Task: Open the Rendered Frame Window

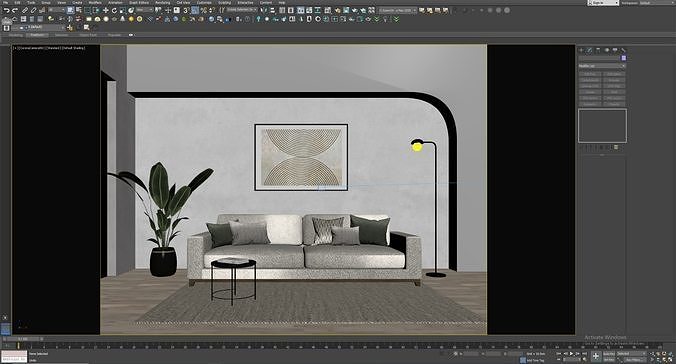Action: tap(346, 10)
